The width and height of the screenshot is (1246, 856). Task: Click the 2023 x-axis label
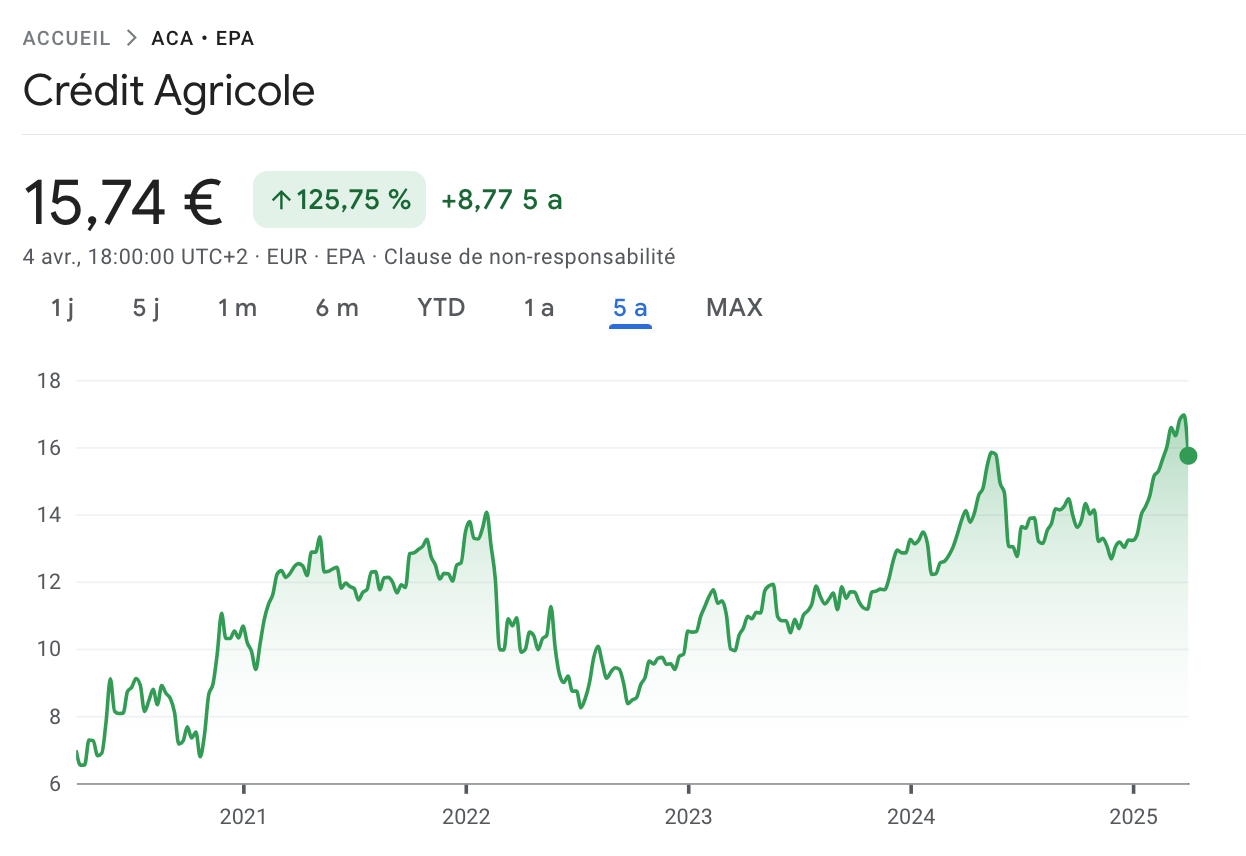[x=688, y=817]
